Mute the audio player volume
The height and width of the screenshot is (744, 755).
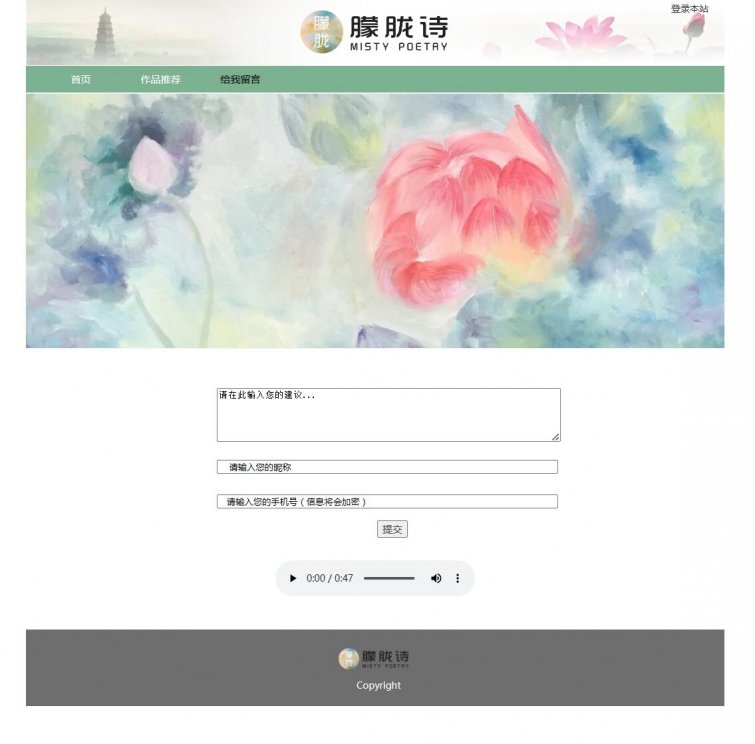[436, 578]
